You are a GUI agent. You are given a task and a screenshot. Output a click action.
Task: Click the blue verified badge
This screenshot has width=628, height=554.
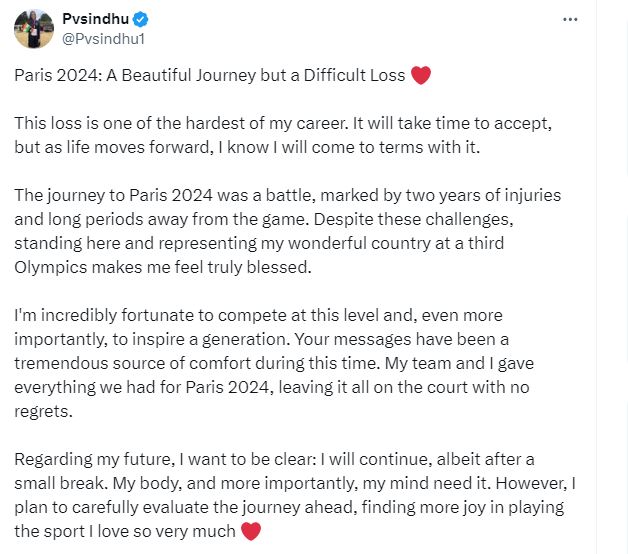(143, 19)
